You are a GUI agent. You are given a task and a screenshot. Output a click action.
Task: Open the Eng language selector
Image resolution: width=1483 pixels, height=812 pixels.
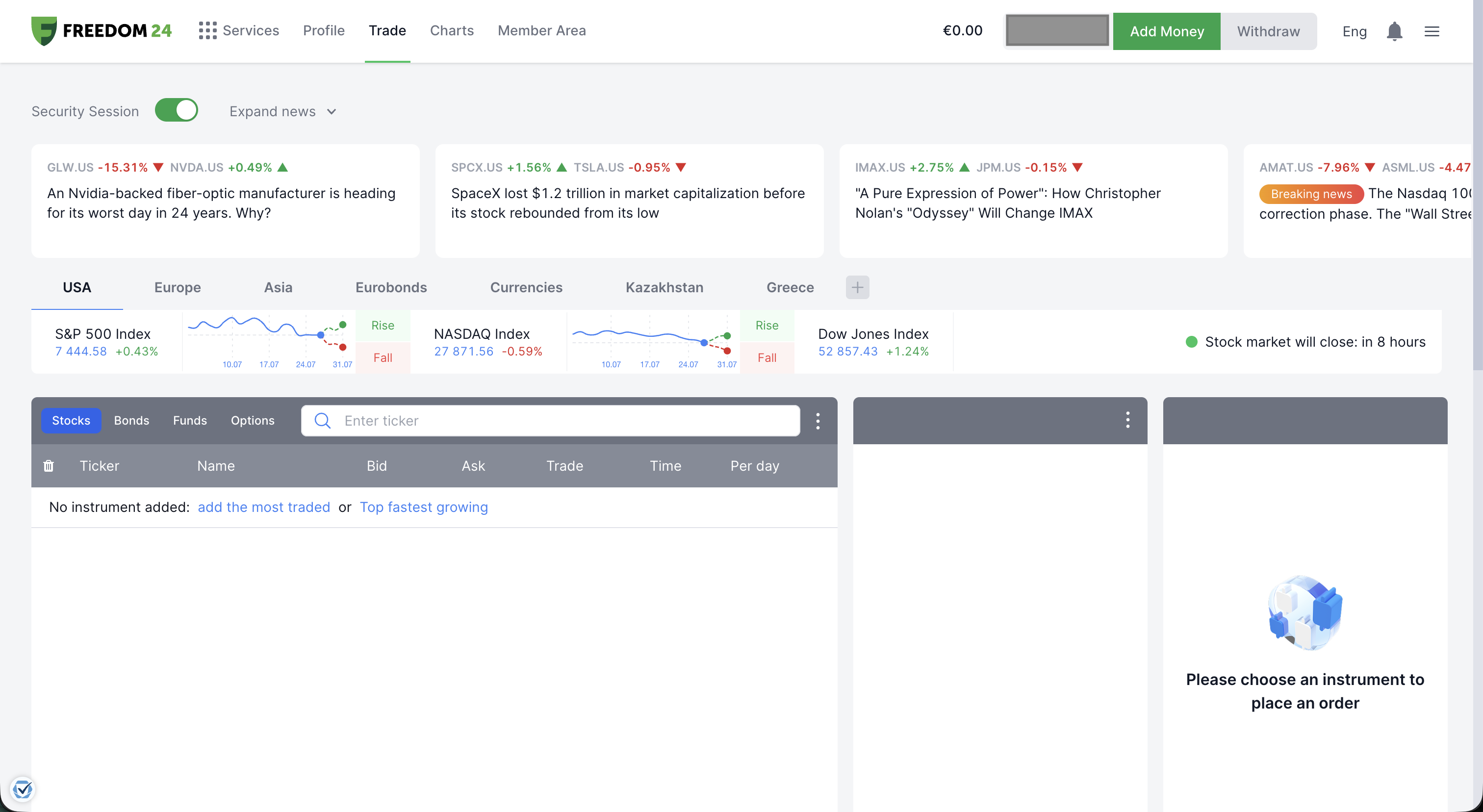tap(1354, 31)
